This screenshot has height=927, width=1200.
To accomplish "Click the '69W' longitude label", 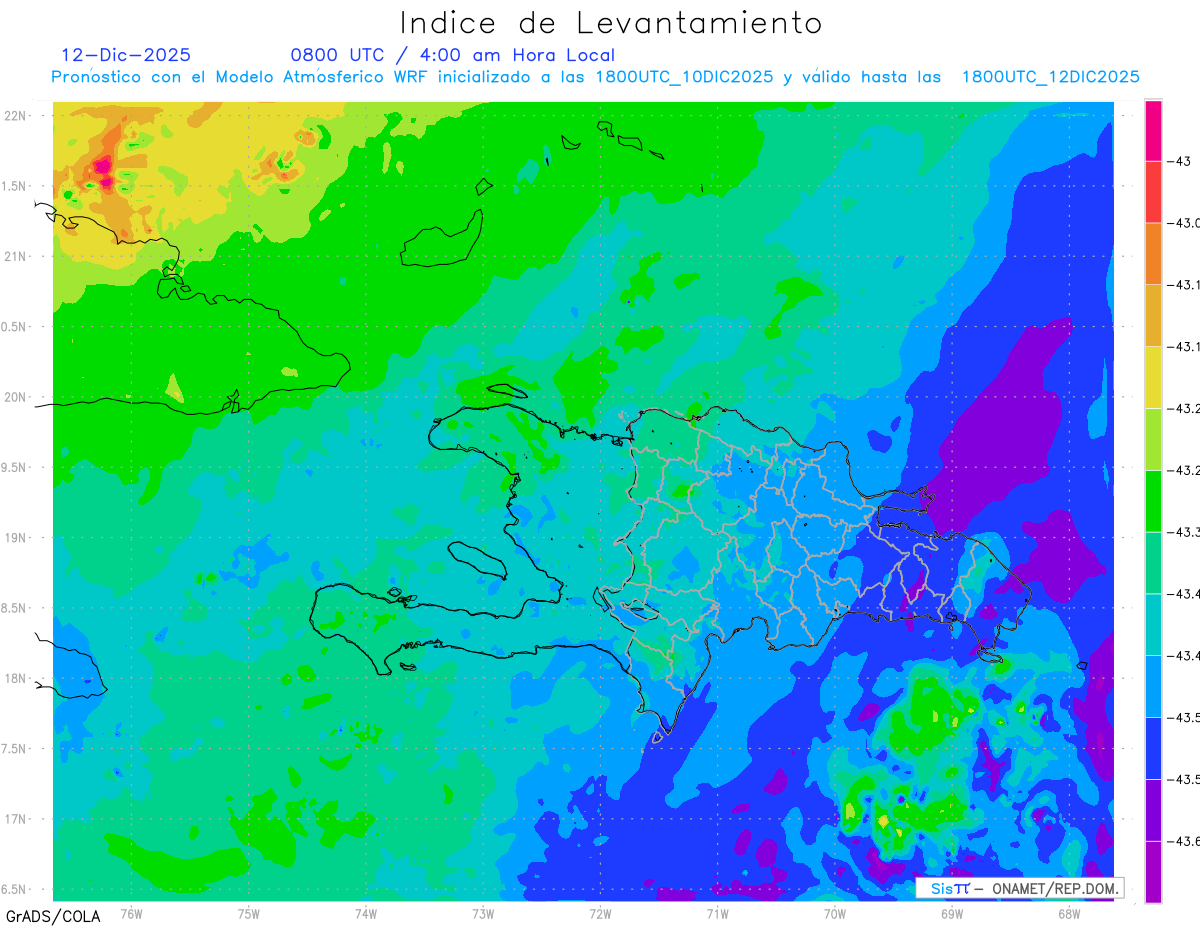I will [952, 913].
